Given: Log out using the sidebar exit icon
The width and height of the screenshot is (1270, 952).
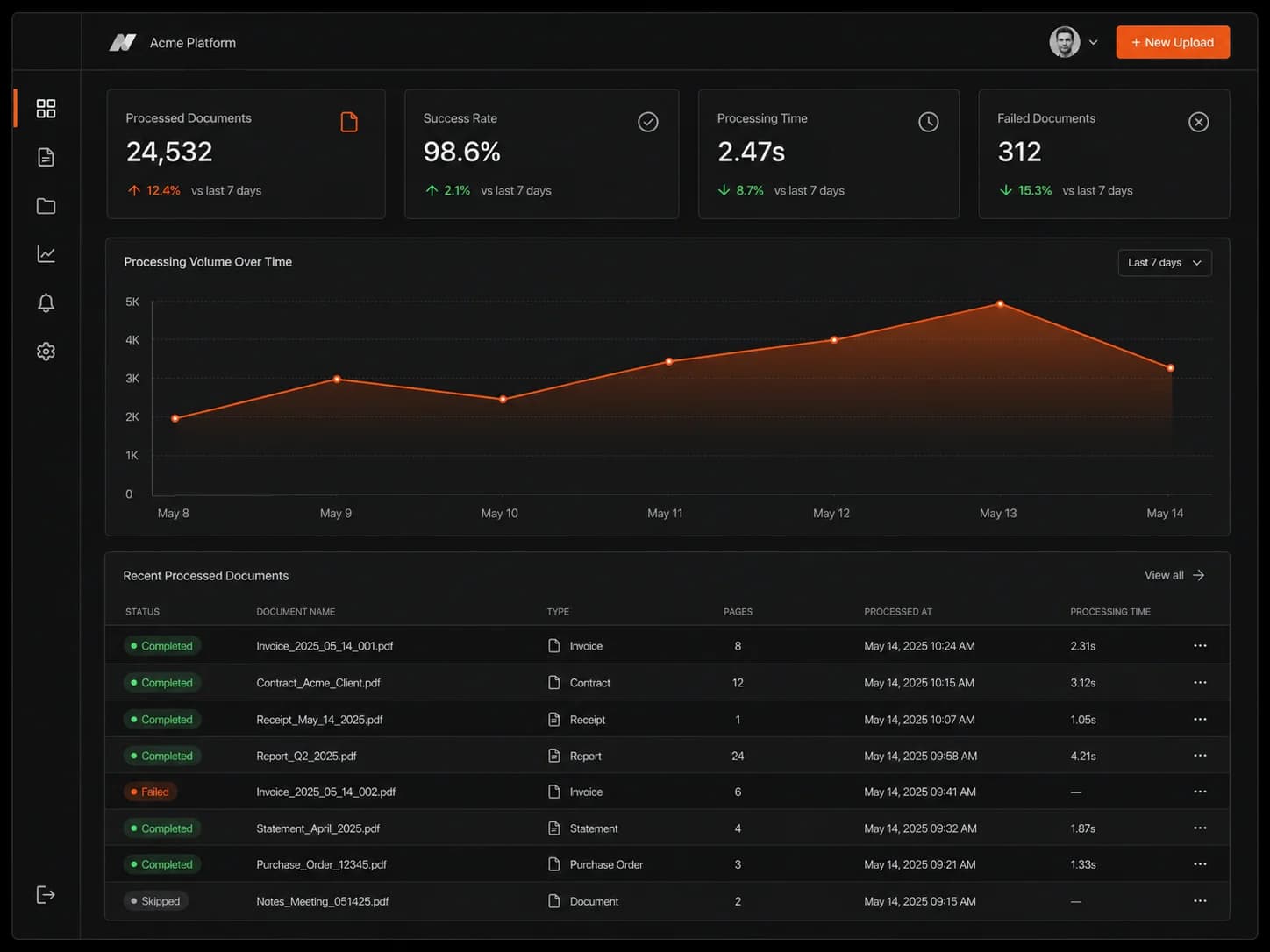Looking at the screenshot, I should click(x=46, y=894).
